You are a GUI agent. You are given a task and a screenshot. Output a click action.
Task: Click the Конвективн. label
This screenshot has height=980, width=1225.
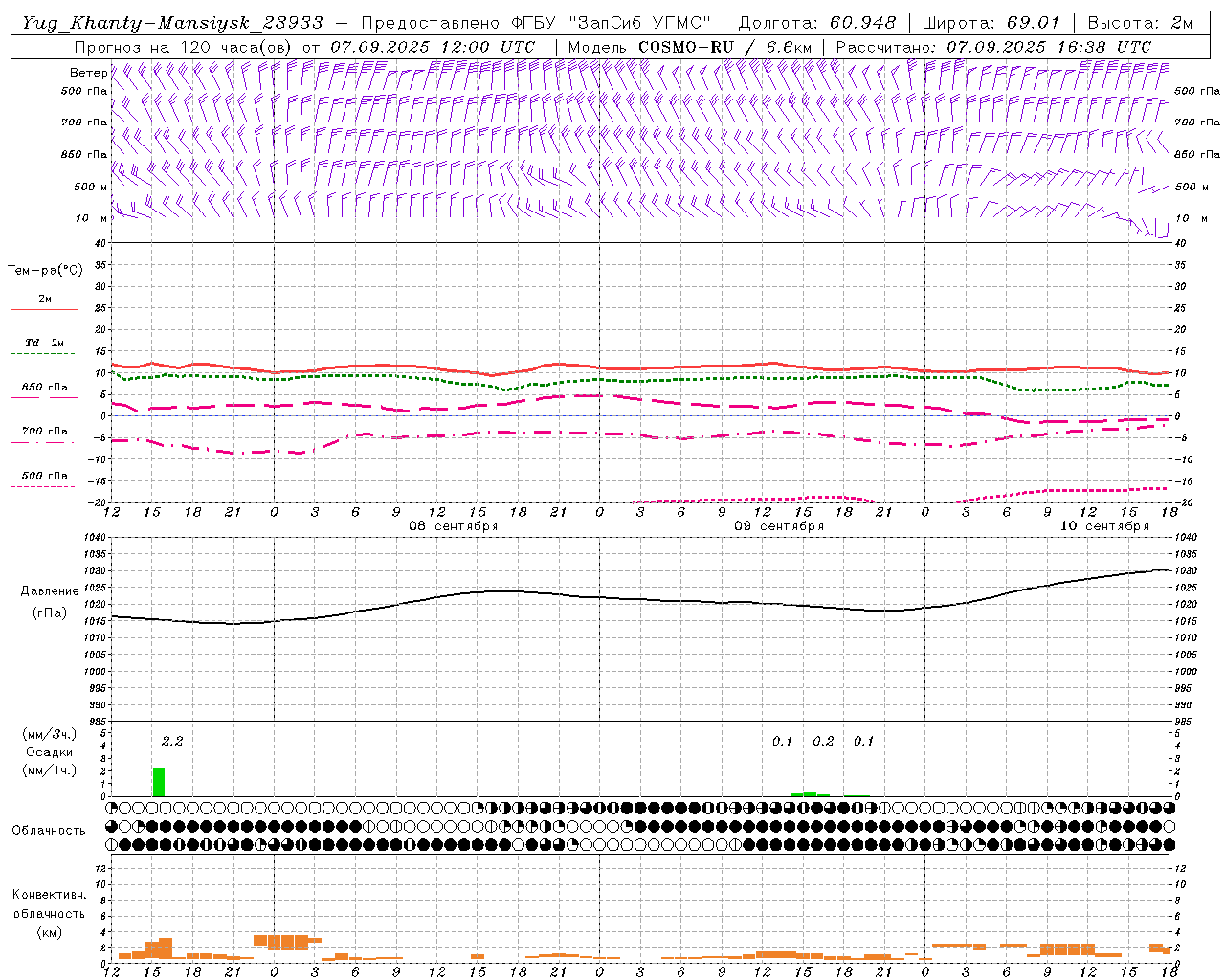(49, 895)
